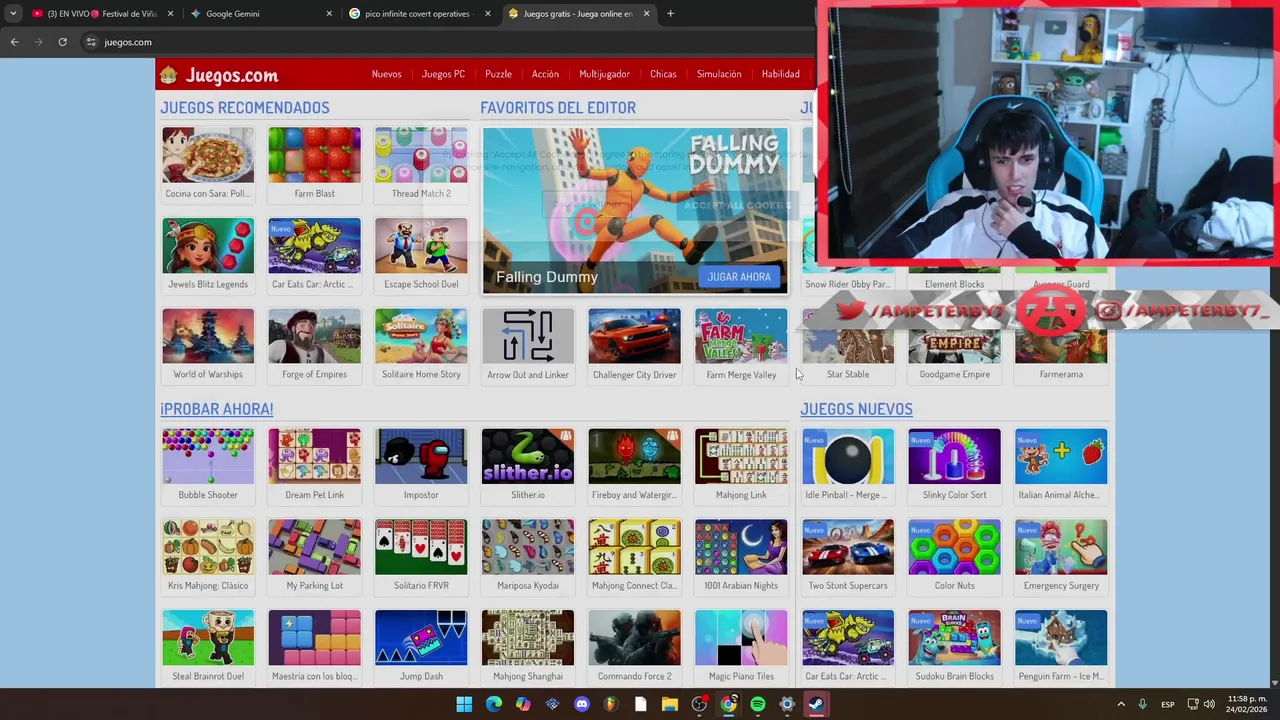This screenshot has width=1280, height=720.
Task: Open Magic Piano Tiles game
Action: click(741, 646)
